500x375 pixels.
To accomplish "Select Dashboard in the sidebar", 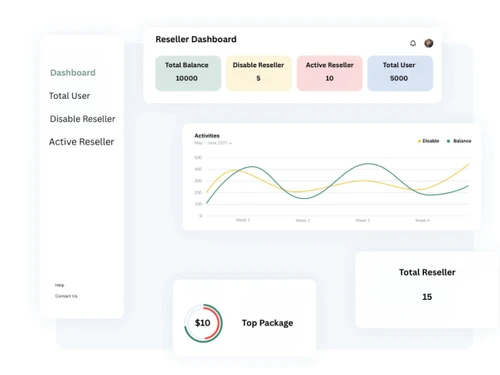I will point(73,73).
